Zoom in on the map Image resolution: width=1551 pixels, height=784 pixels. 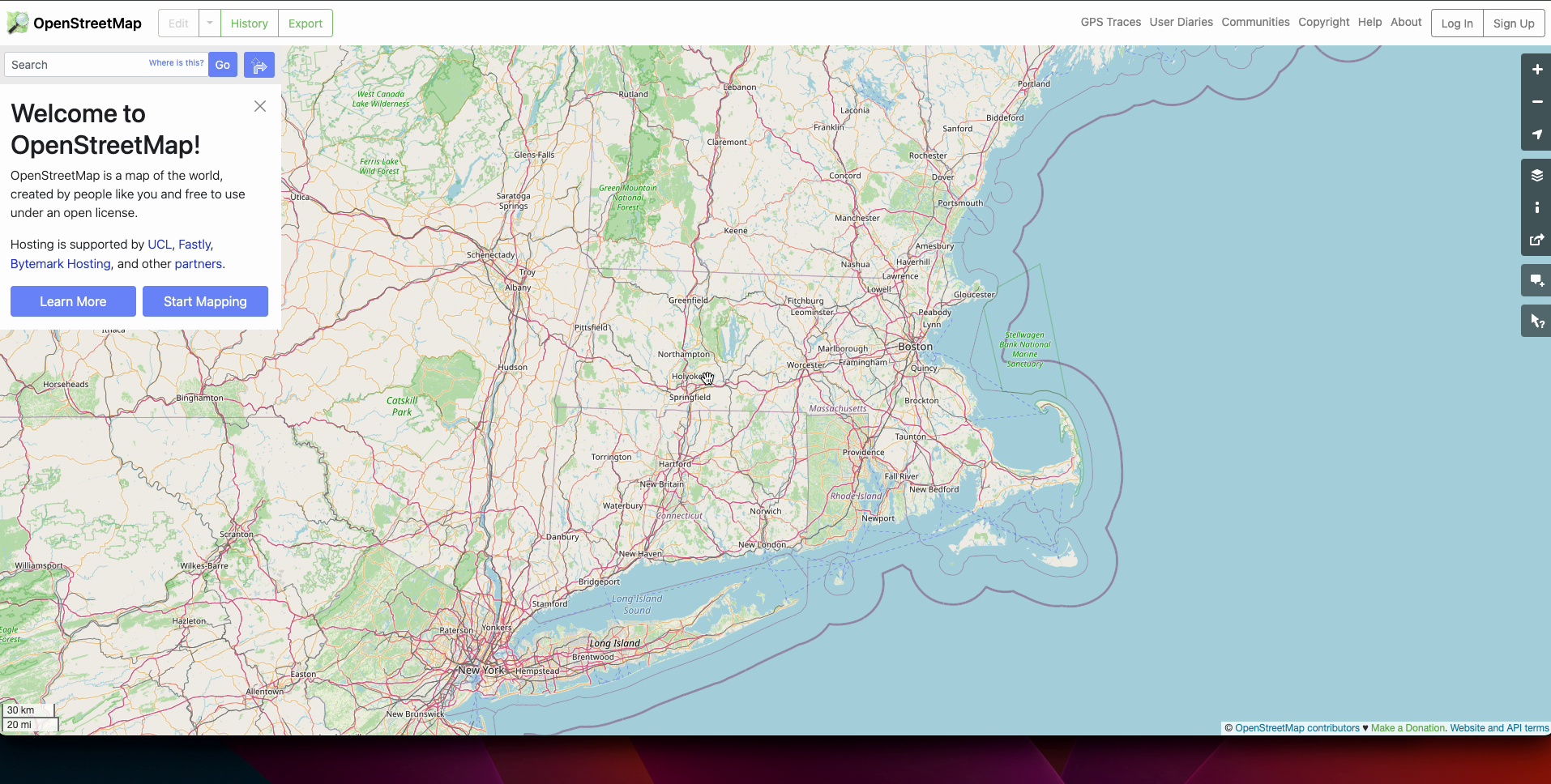tap(1536, 70)
